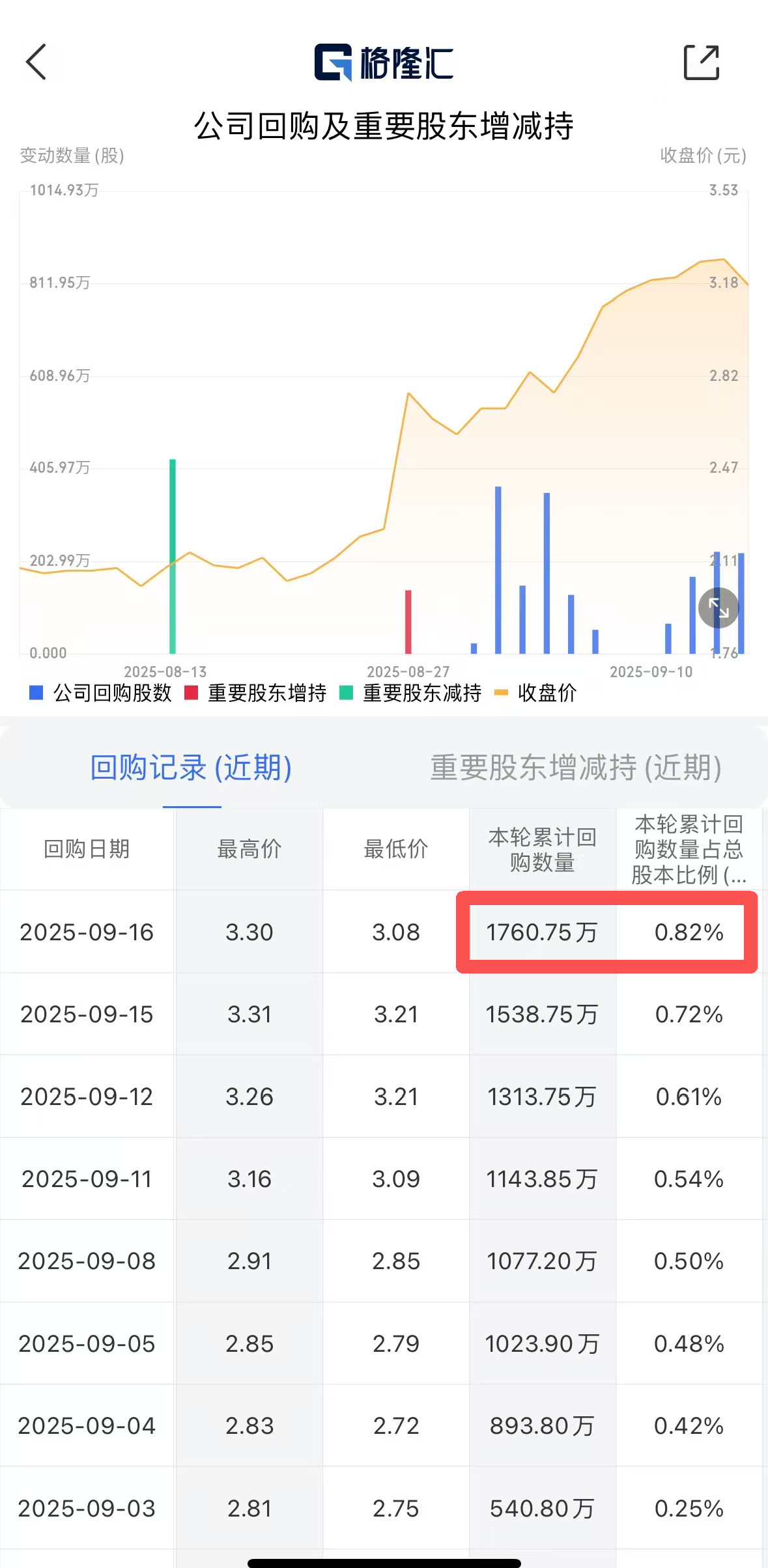This screenshot has width=768, height=1568.
Task: Toggle 收盘价 legend line series
Action: pos(536,693)
